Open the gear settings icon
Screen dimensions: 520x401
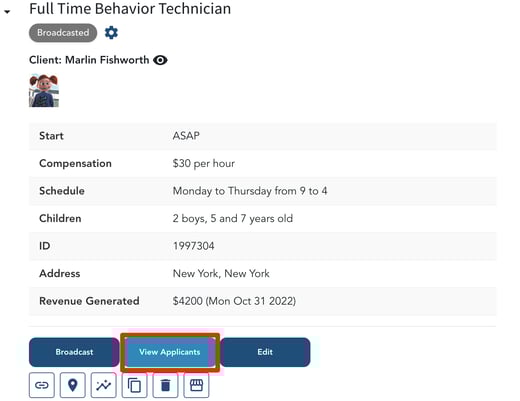click(111, 33)
